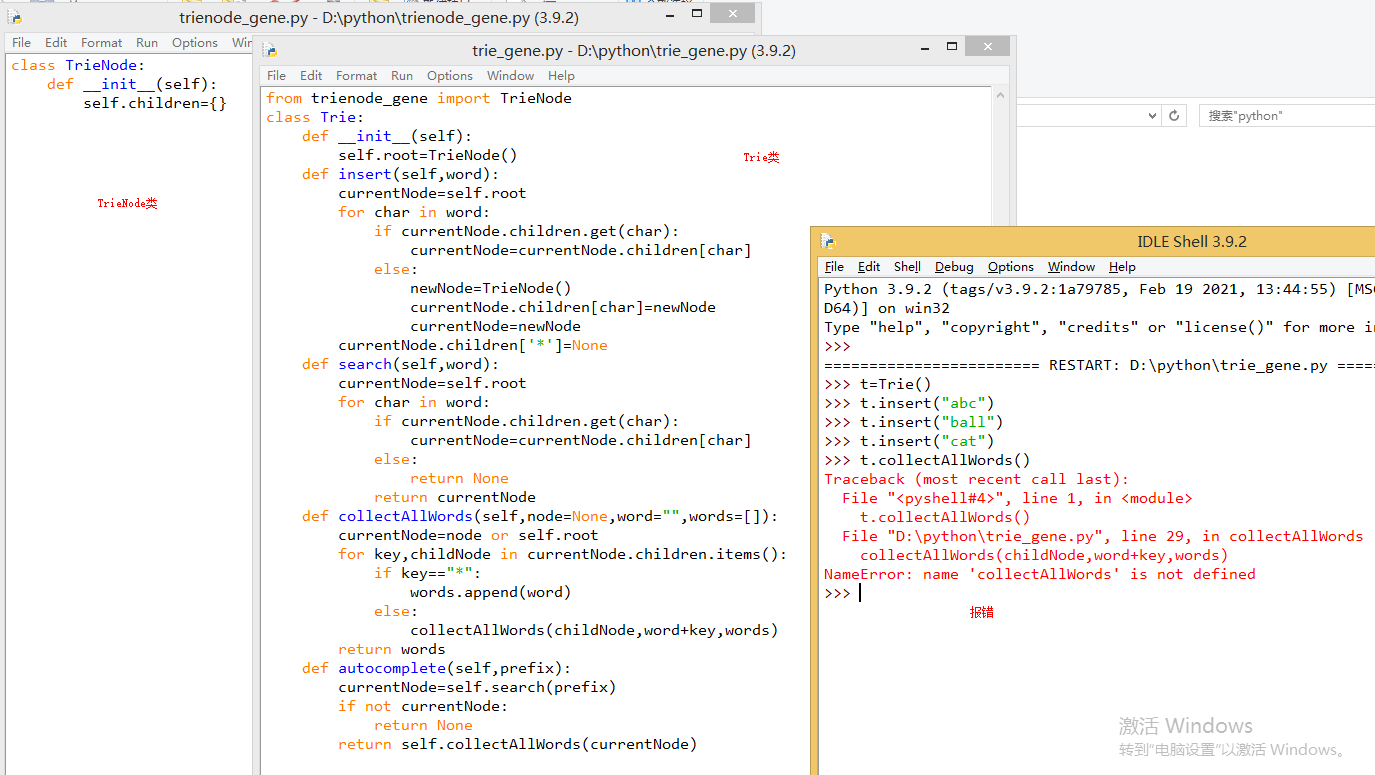Viewport: 1375px width, 775px height.
Task: Open Help menu in IDLE Shell
Action: pos(1122,267)
